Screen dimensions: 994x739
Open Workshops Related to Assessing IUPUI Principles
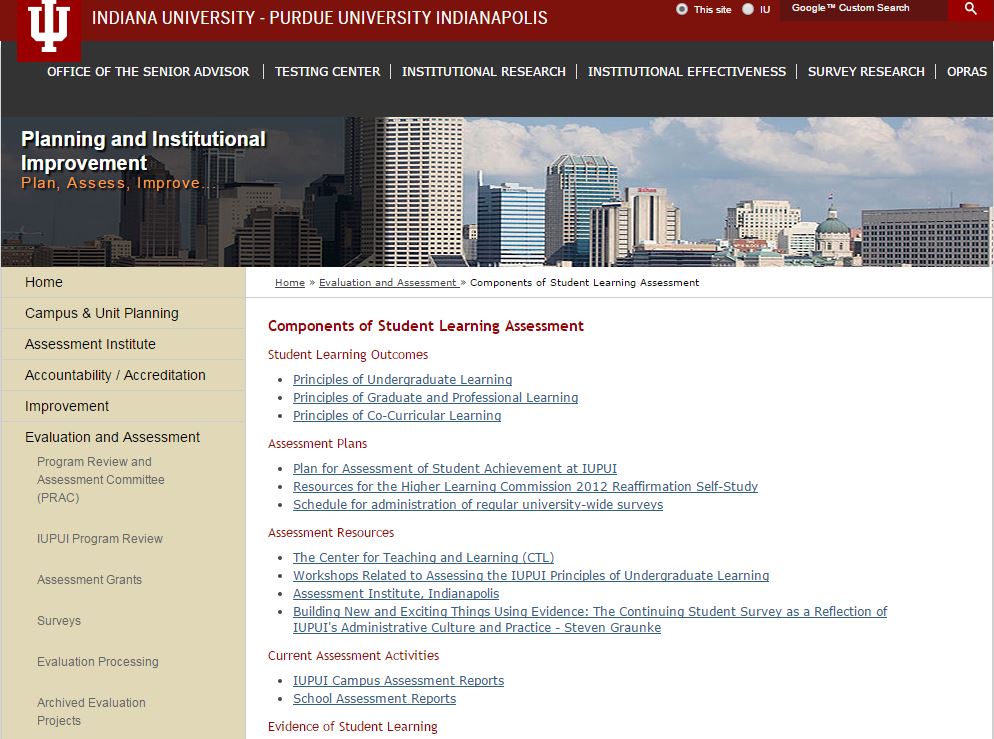(531, 575)
